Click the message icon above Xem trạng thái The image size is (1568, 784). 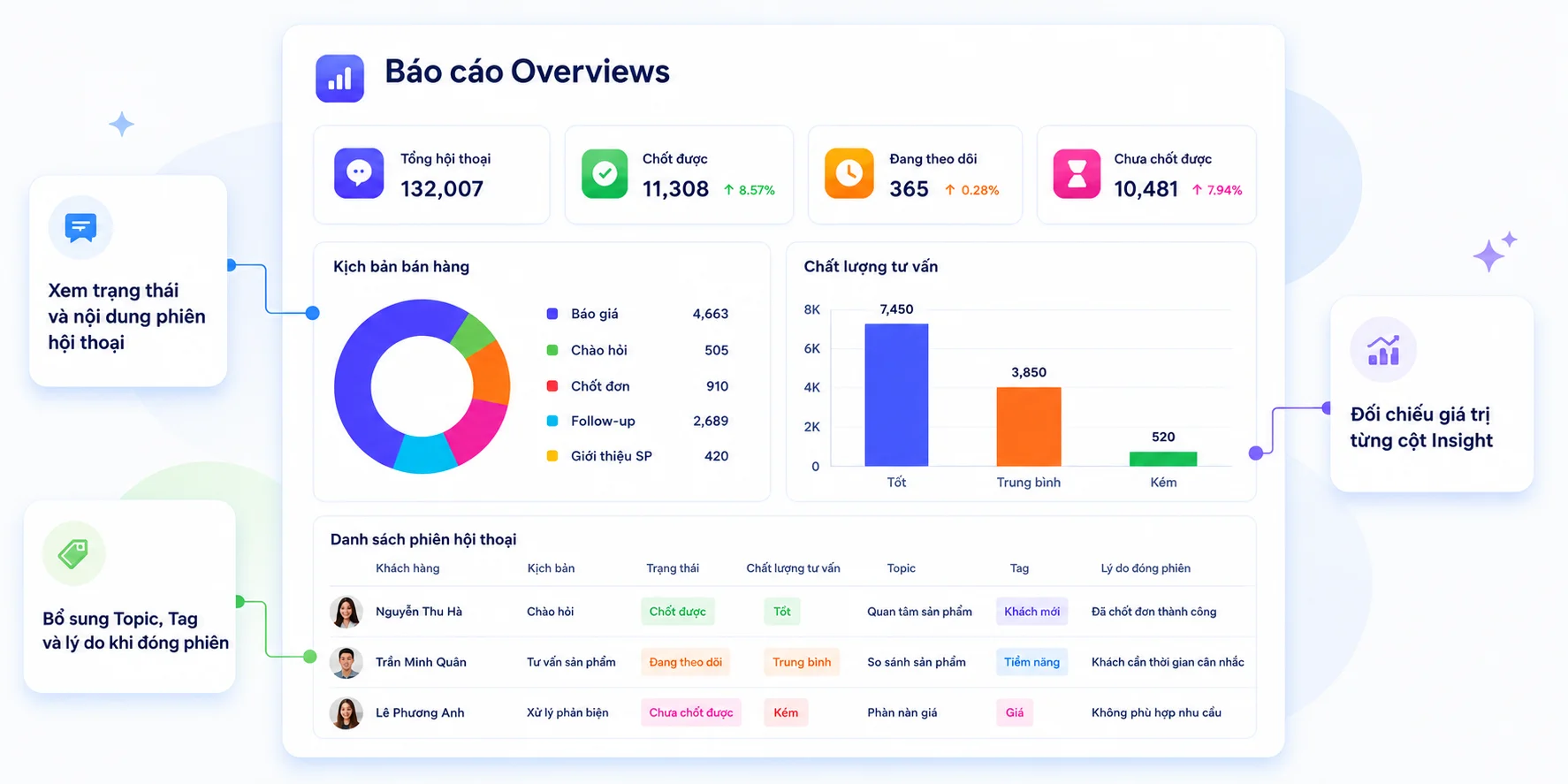point(80,228)
